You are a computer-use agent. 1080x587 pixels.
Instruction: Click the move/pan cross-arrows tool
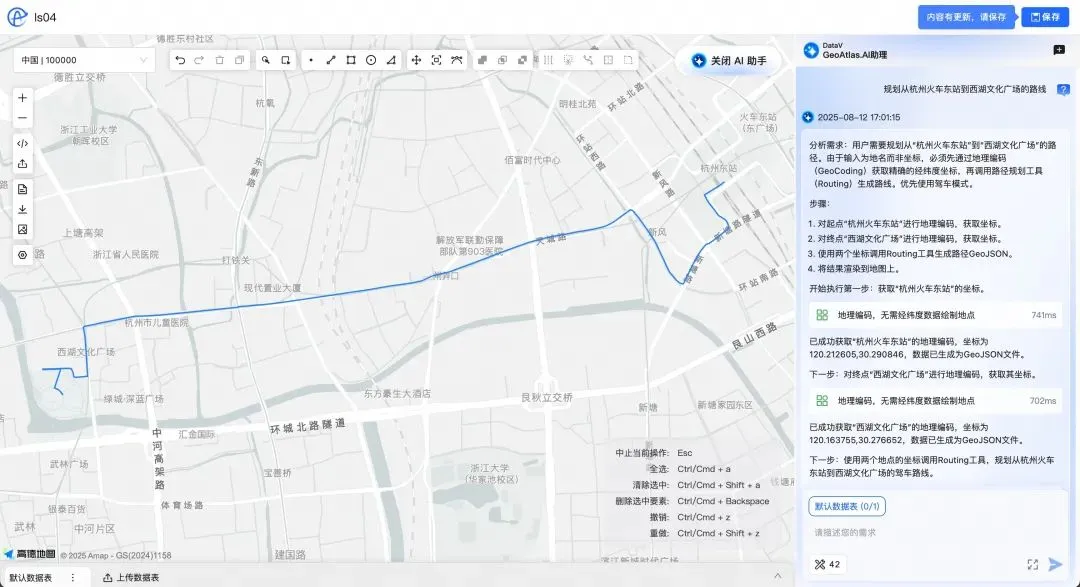tap(416, 61)
